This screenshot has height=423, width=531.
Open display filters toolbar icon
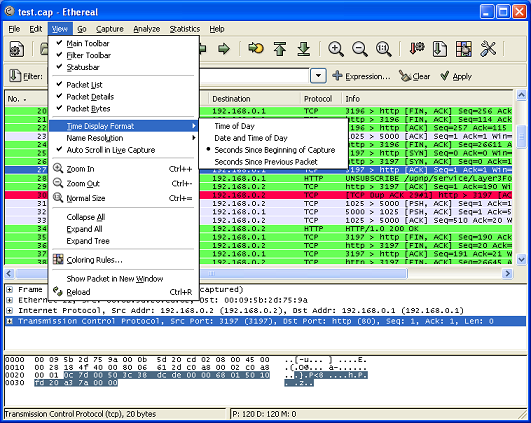pyautogui.click(x=440, y=49)
